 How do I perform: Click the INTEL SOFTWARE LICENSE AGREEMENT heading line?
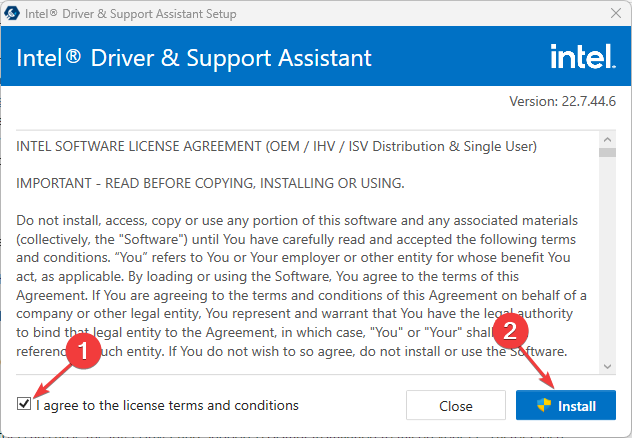pos(277,147)
